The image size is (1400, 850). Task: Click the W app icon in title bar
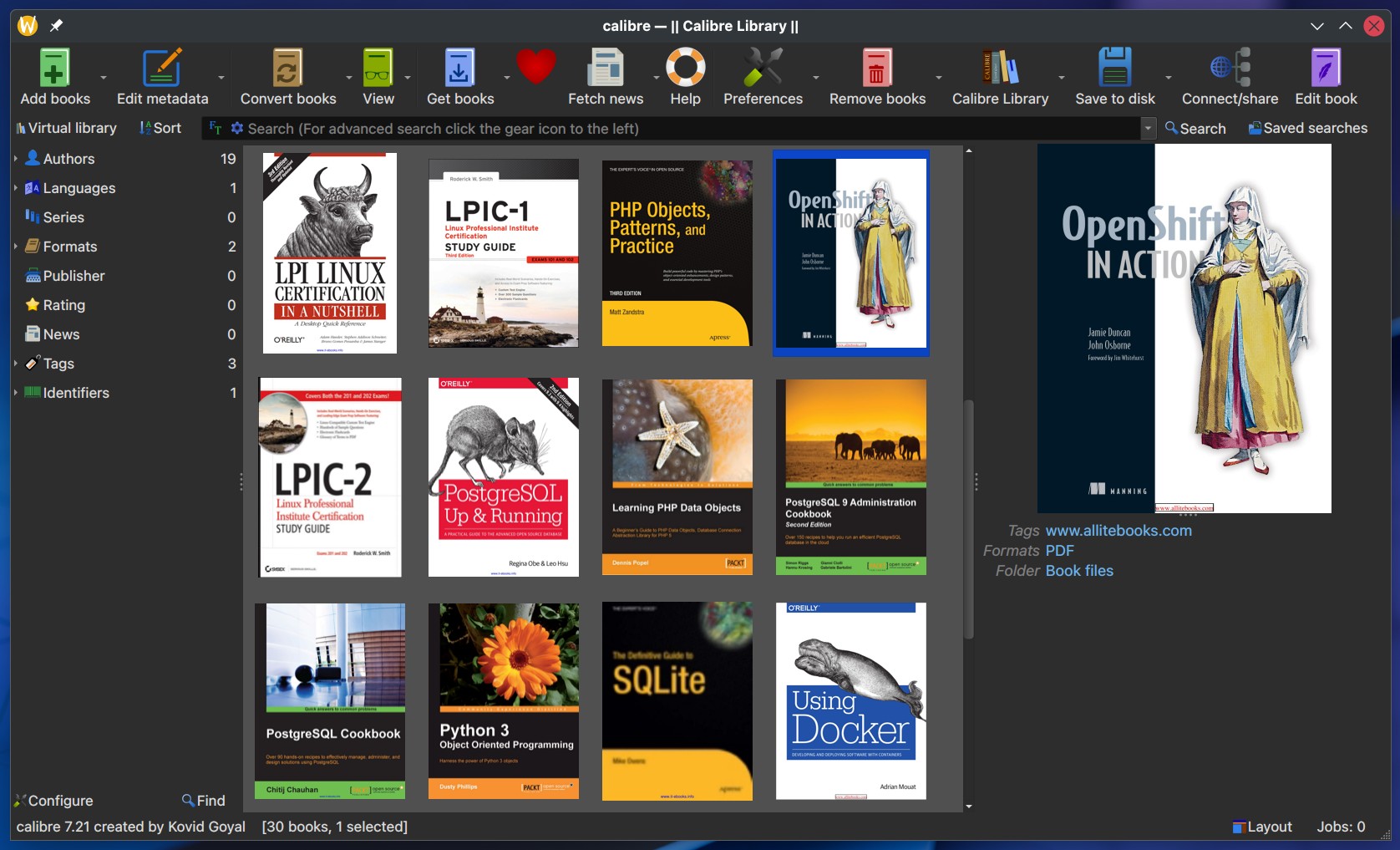pos(28,26)
